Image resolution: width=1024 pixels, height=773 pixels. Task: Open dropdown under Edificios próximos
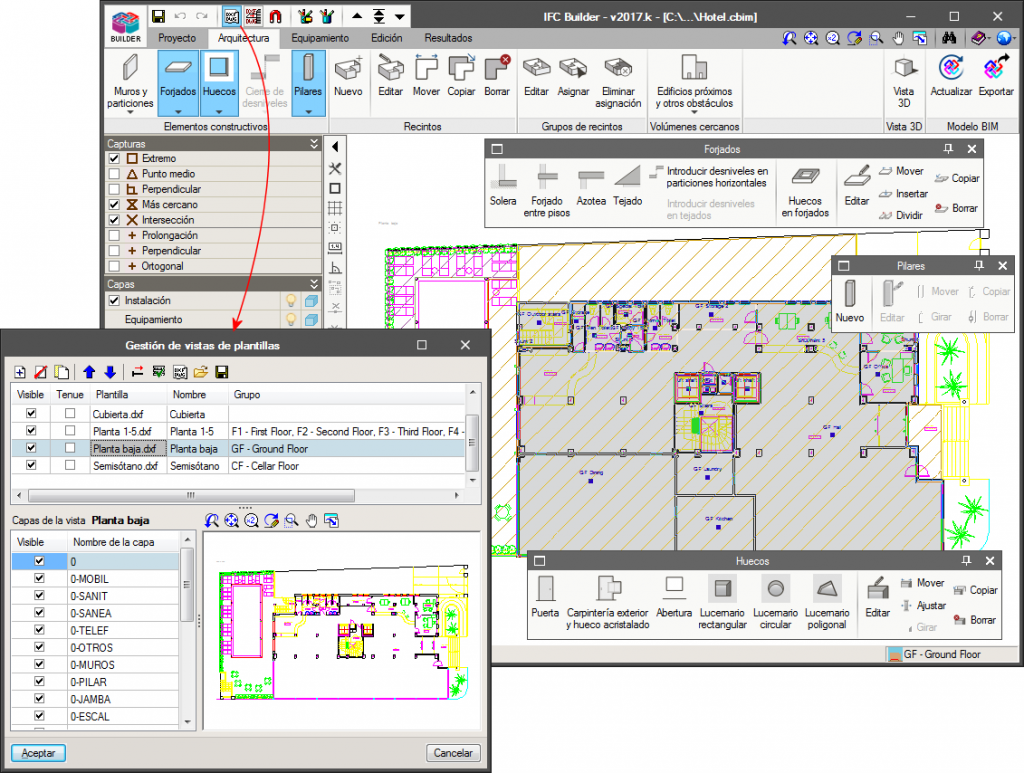[694, 112]
